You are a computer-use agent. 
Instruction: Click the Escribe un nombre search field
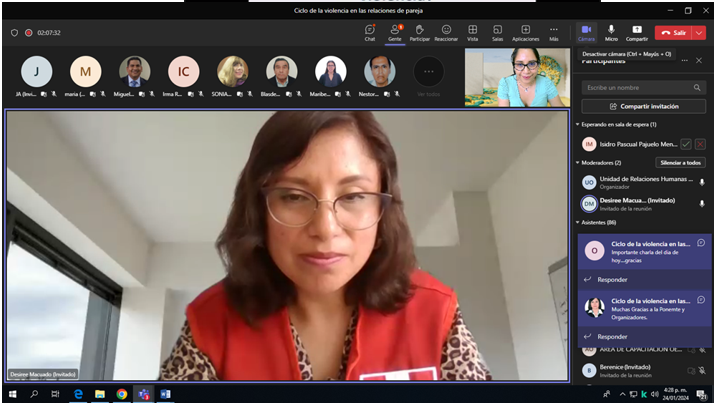644,87
